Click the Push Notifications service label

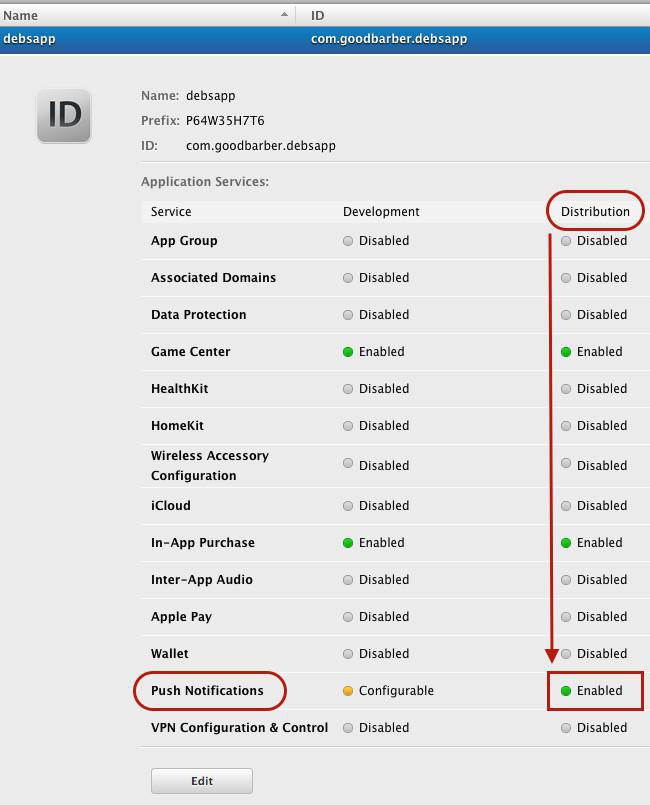coord(207,691)
